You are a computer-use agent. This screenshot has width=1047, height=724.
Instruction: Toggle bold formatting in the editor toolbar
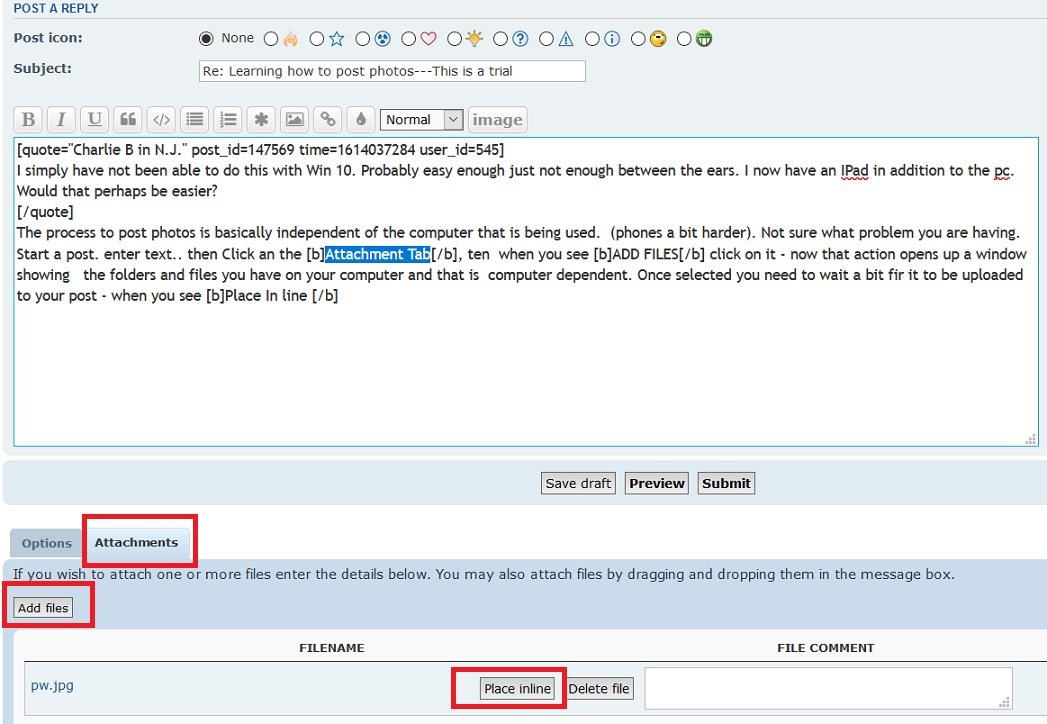click(28, 120)
